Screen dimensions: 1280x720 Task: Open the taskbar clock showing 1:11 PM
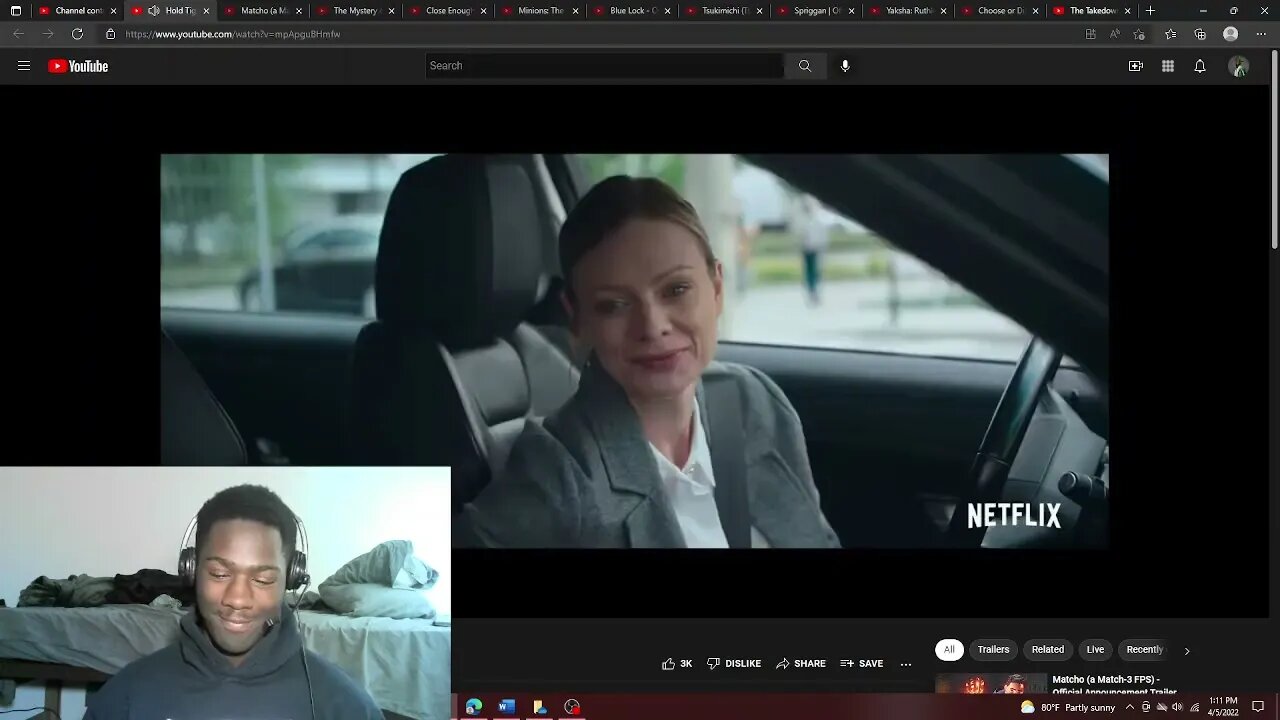tap(1223, 707)
